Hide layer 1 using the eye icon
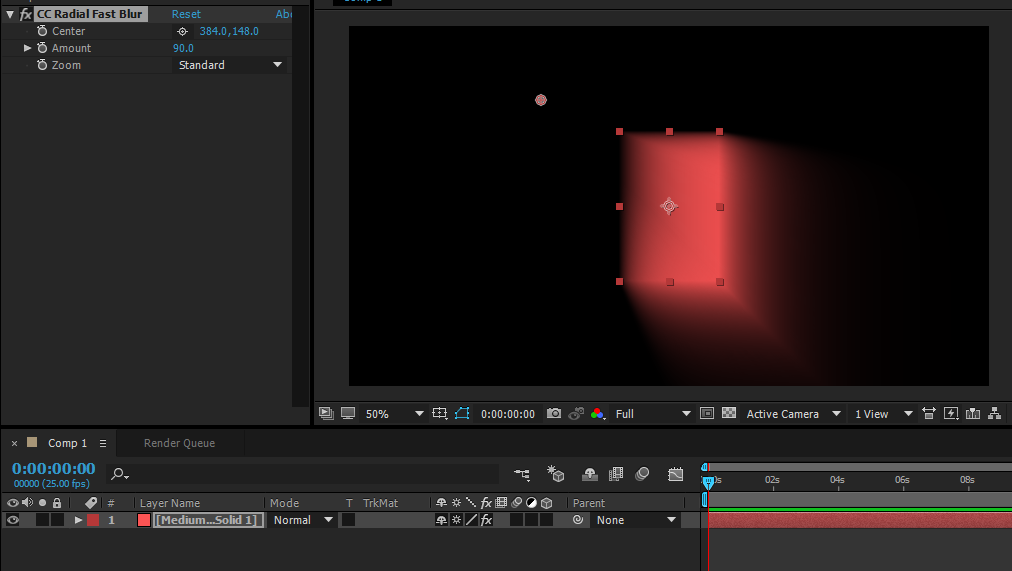 (x=13, y=520)
